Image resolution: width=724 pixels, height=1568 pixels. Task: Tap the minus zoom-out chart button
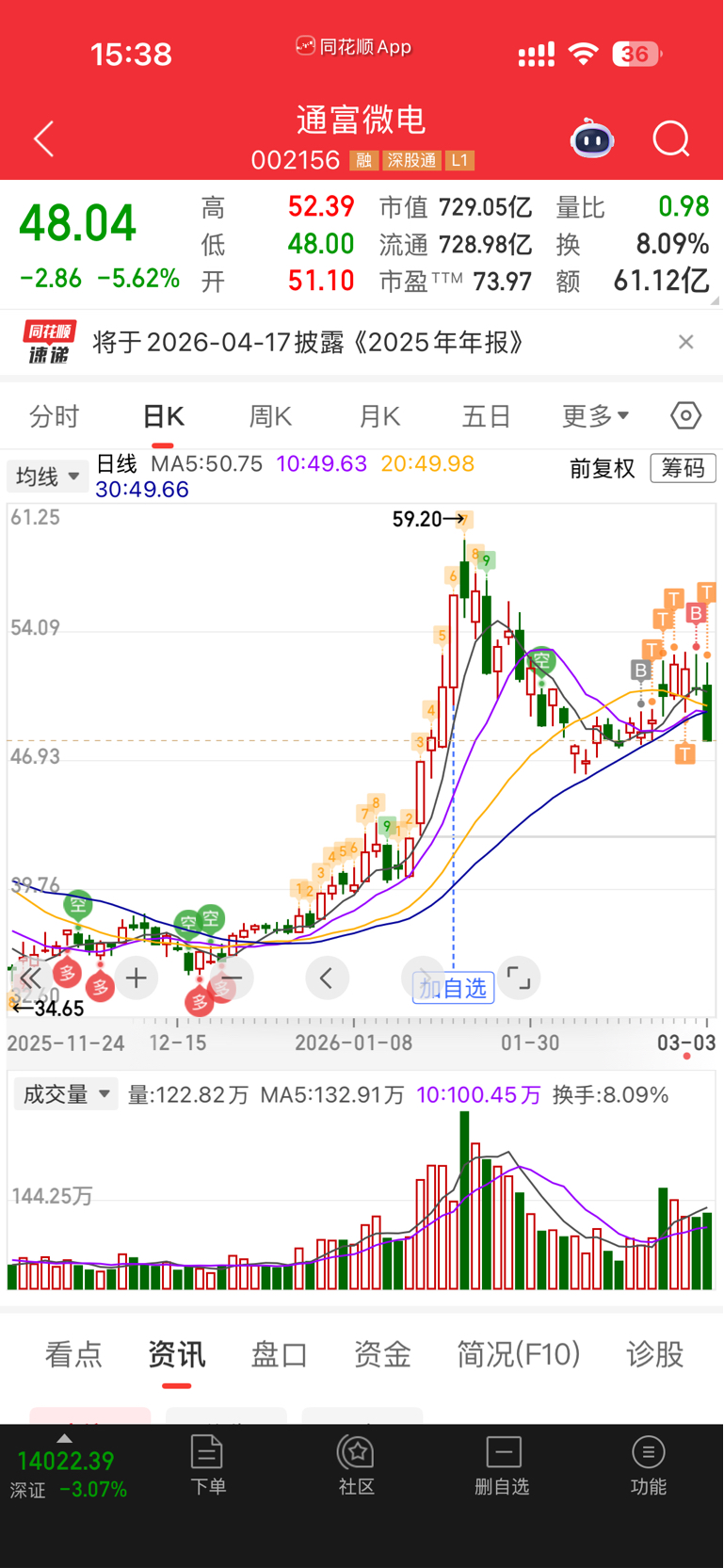coord(233,978)
